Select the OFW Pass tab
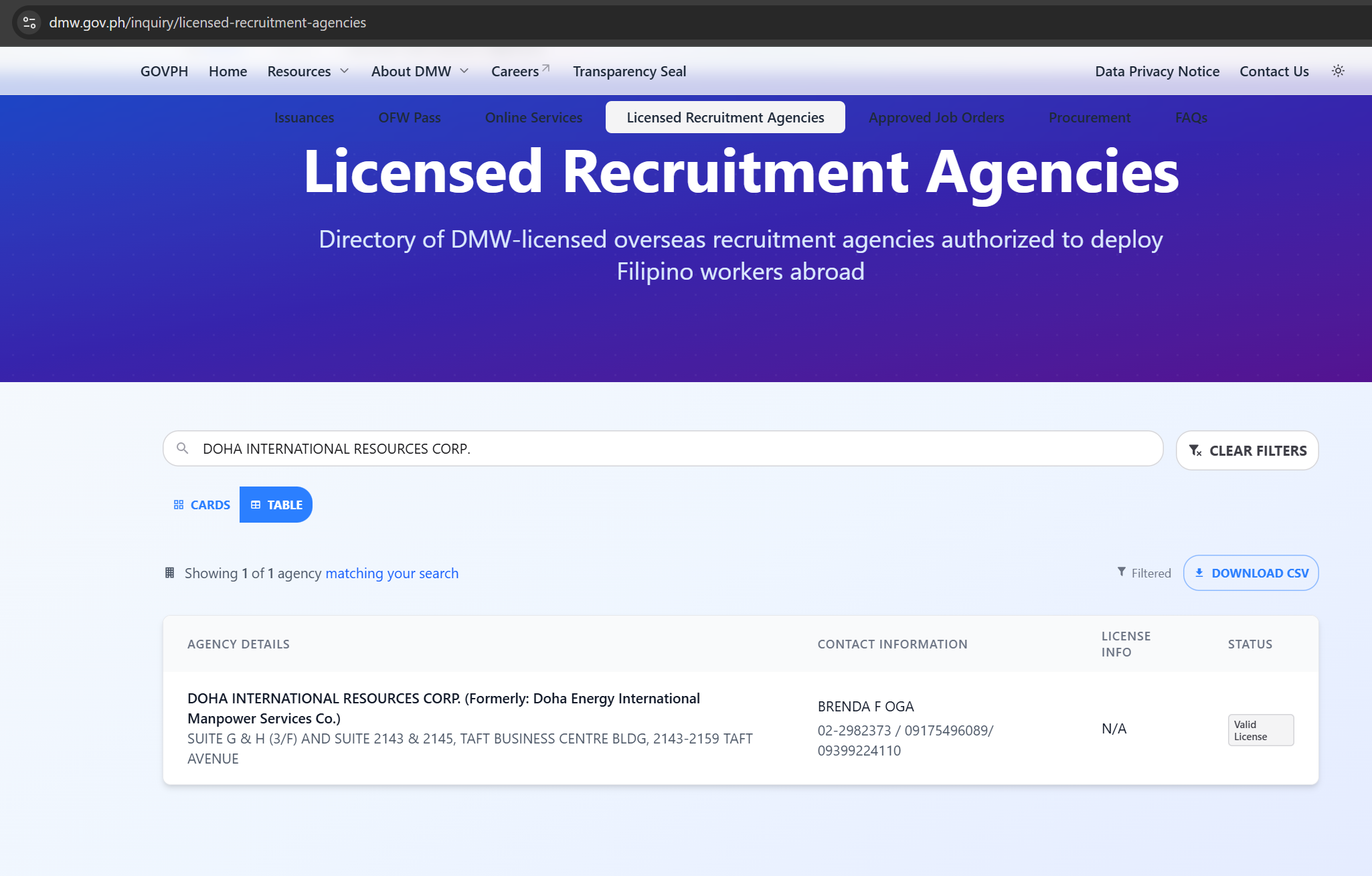 click(x=409, y=117)
